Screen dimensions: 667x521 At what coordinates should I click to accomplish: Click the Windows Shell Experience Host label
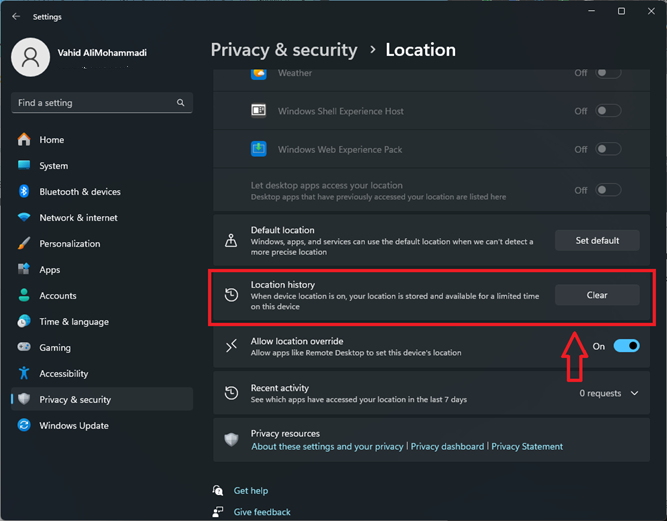tap(341, 111)
